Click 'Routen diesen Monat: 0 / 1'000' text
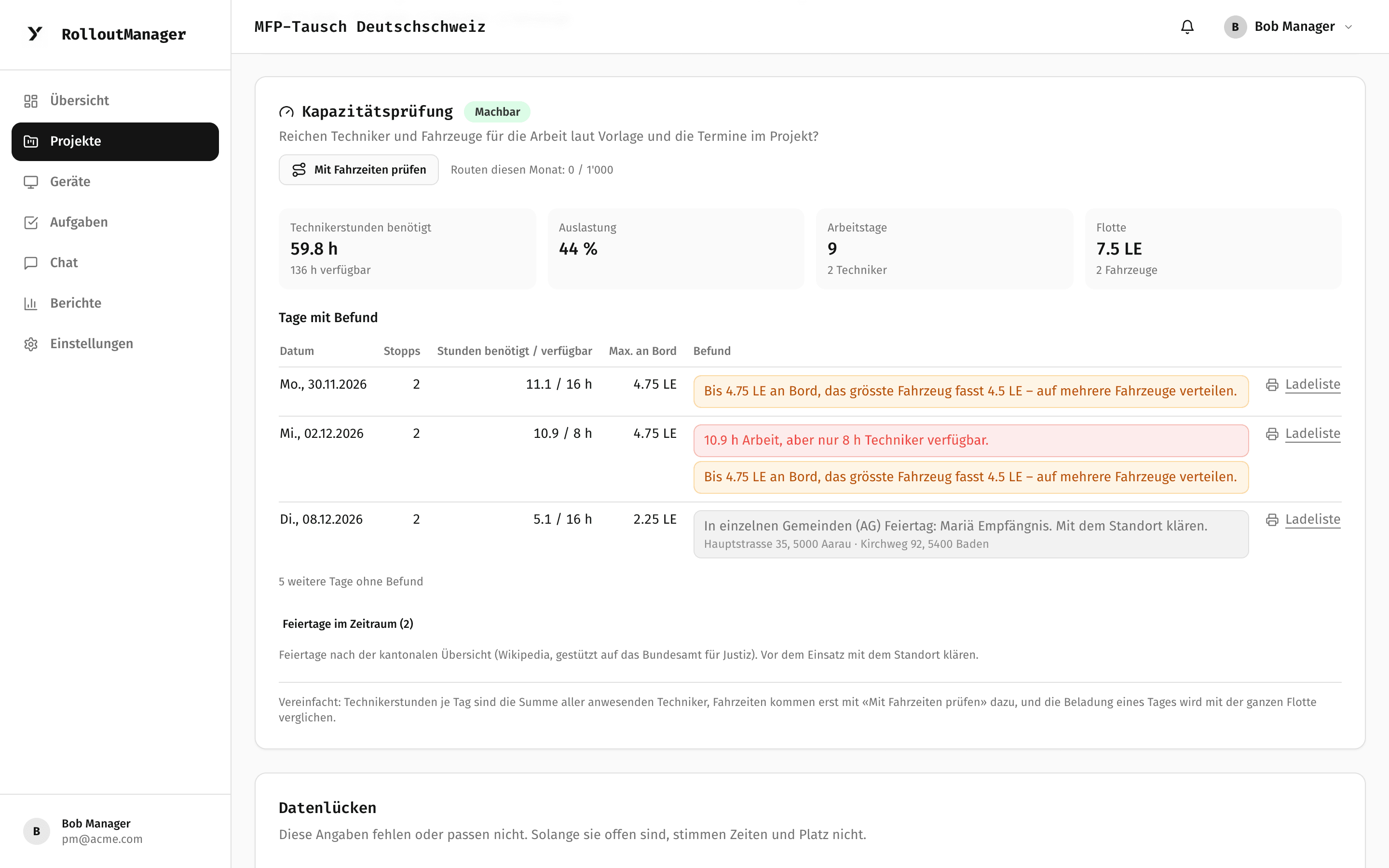1389x868 pixels. point(531,170)
